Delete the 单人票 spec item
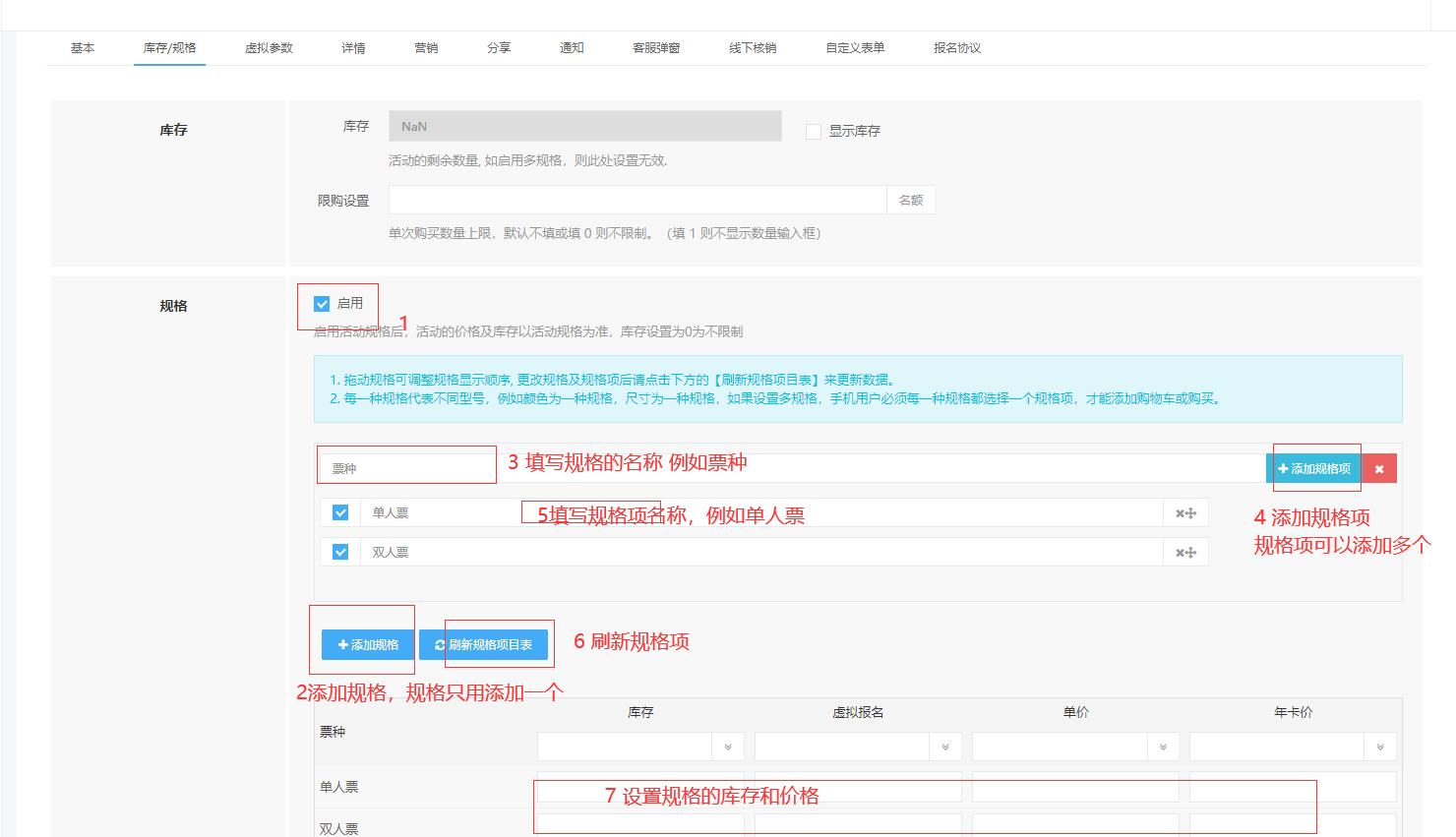Screen dimensions: 1456x837 [x=1180, y=513]
